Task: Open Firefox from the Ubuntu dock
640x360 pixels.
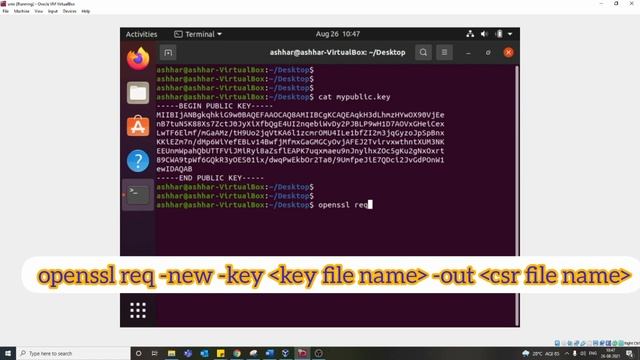Action: pos(138,58)
